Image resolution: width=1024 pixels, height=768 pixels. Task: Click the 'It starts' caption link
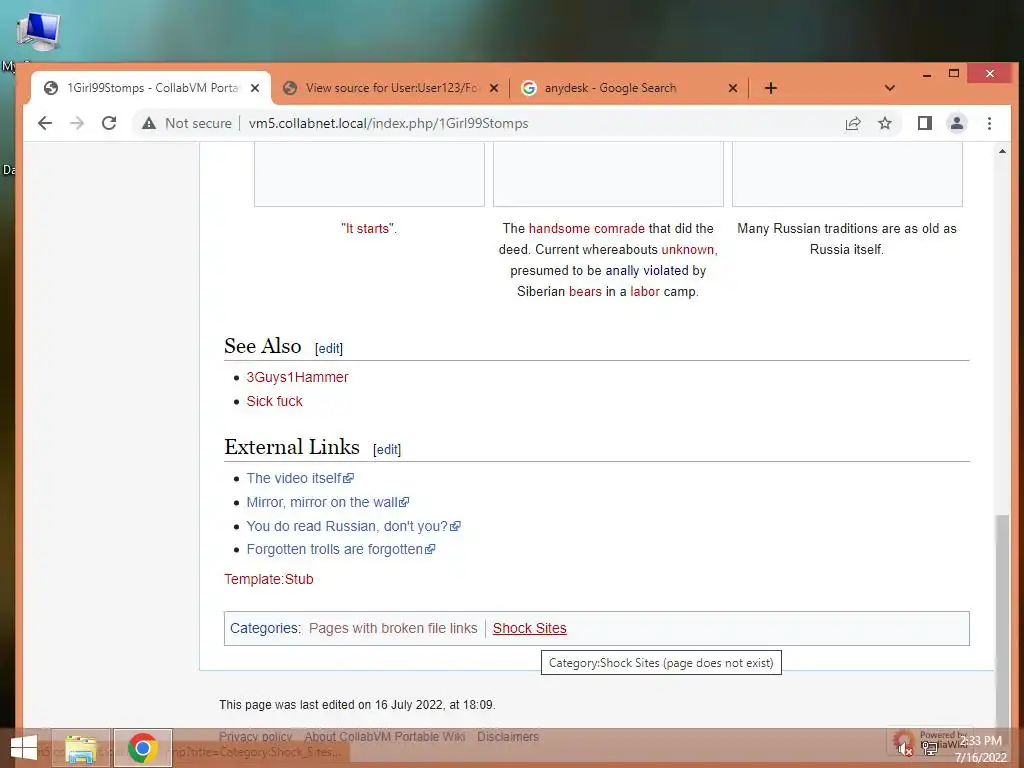[369, 229]
